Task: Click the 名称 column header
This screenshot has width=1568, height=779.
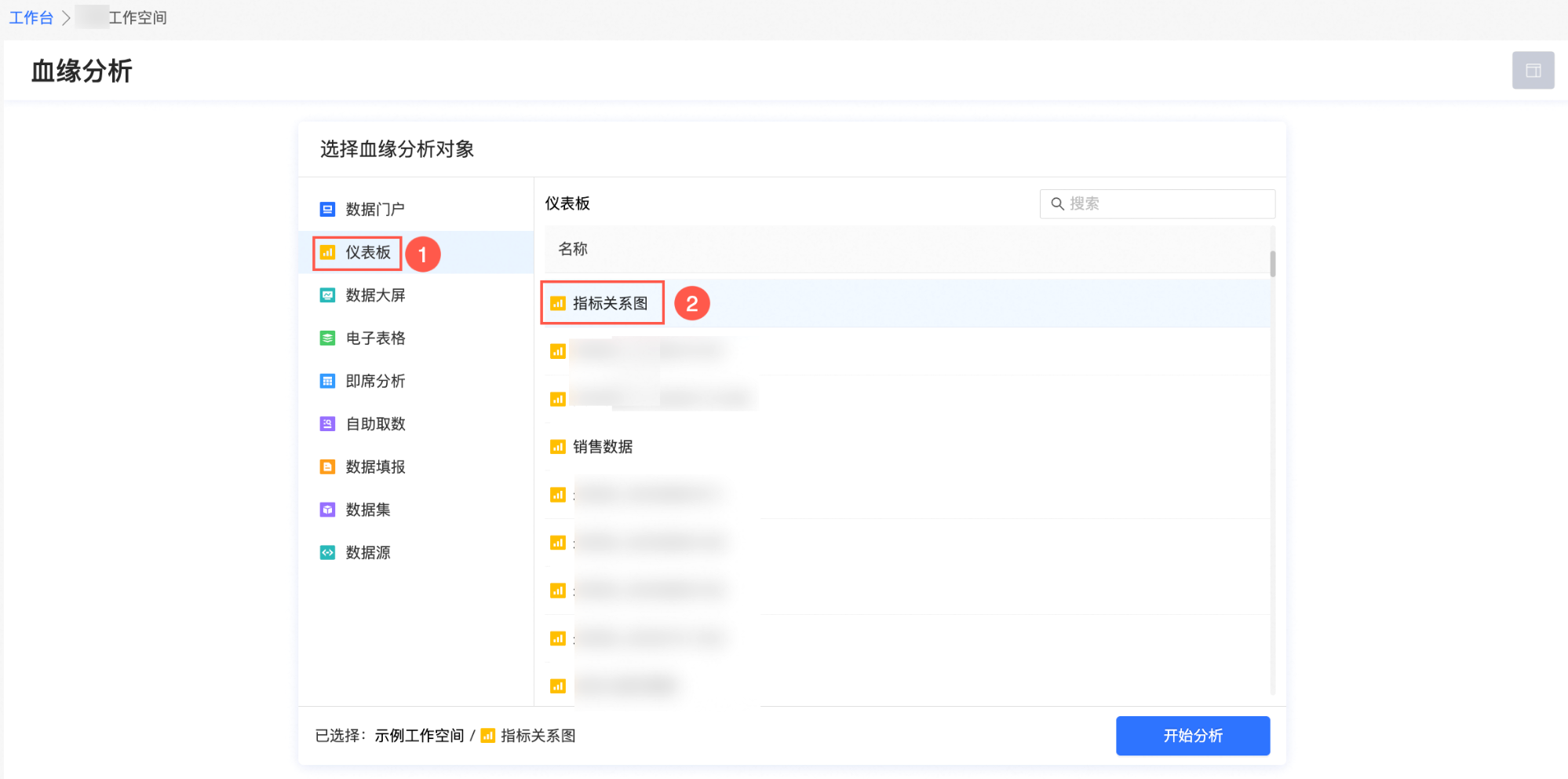Action: point(573,249)
